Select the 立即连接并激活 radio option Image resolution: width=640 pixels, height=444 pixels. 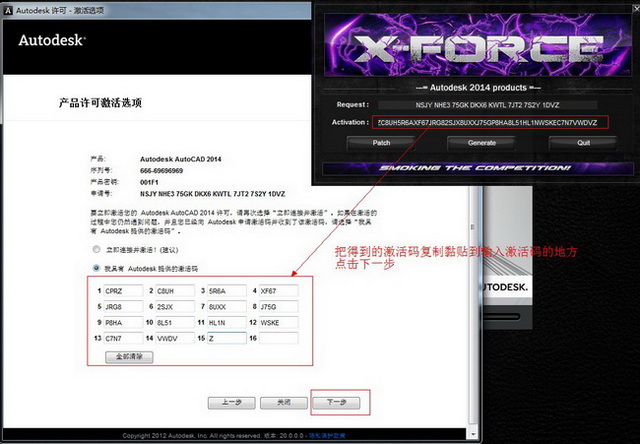pyautogui.click(x=96, y=247)
